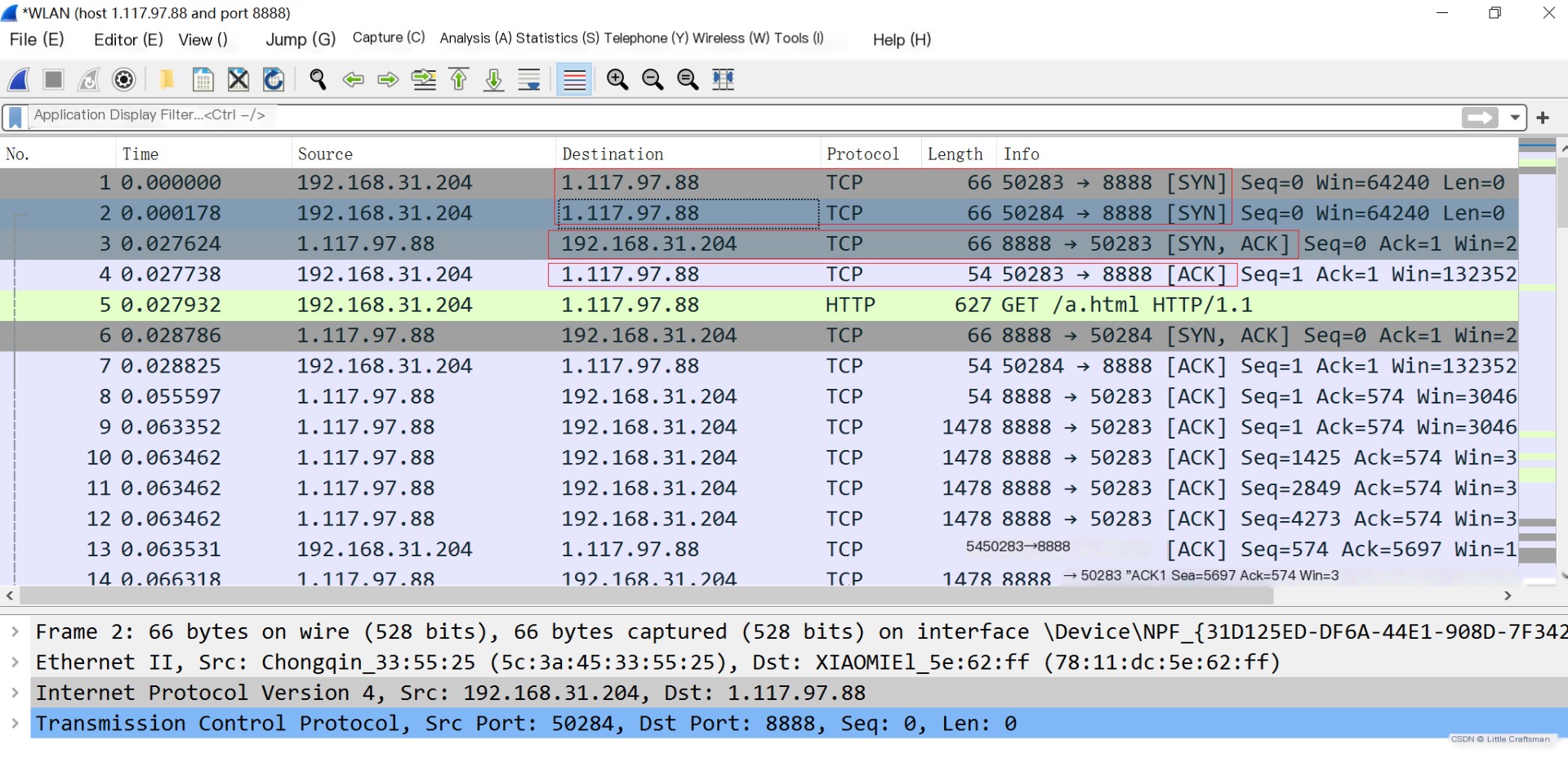This screenshot has width=1568, height=758.
Task: Jump to the last packet
Action: coord(494,79)
